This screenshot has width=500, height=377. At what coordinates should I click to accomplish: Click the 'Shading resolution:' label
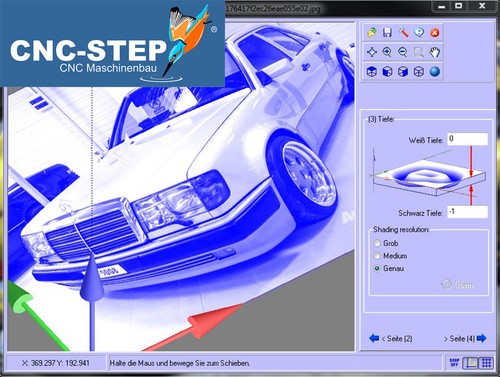point(401,229)
